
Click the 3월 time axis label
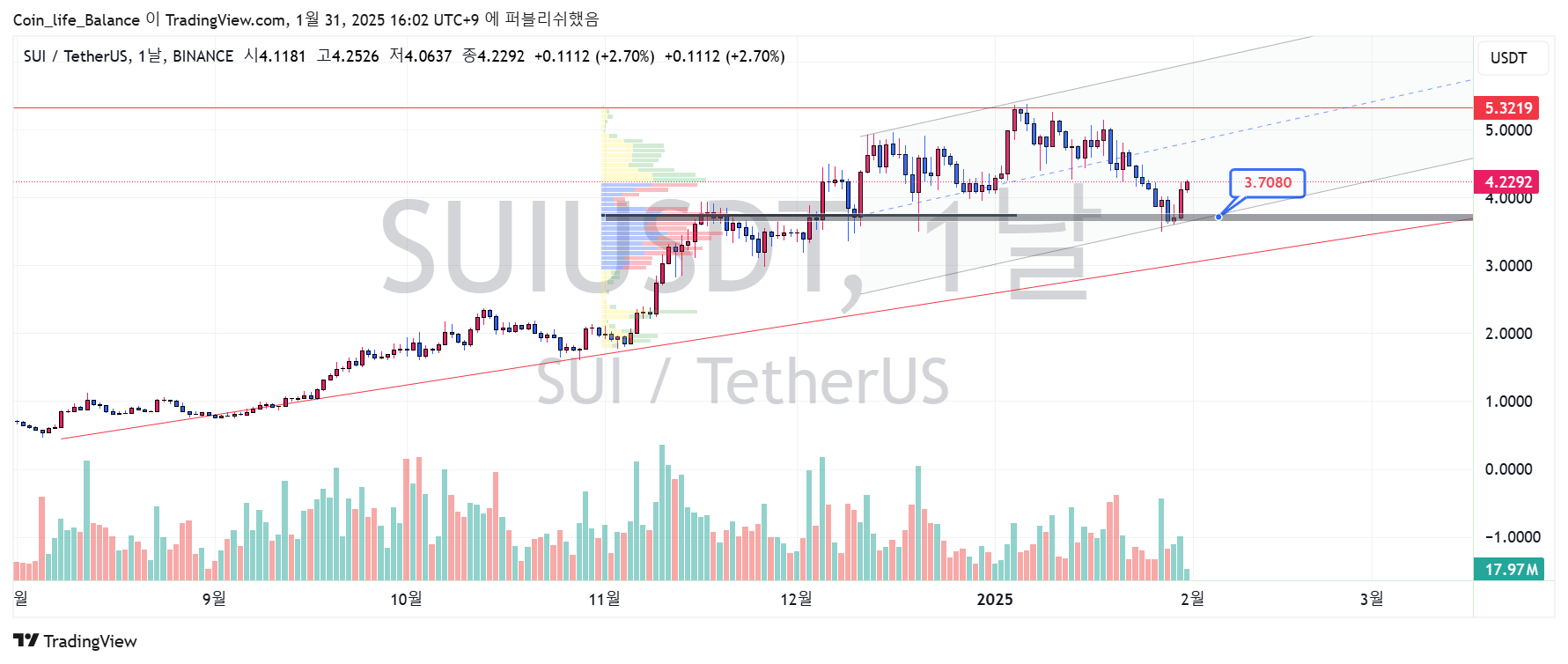[1371, 600]
